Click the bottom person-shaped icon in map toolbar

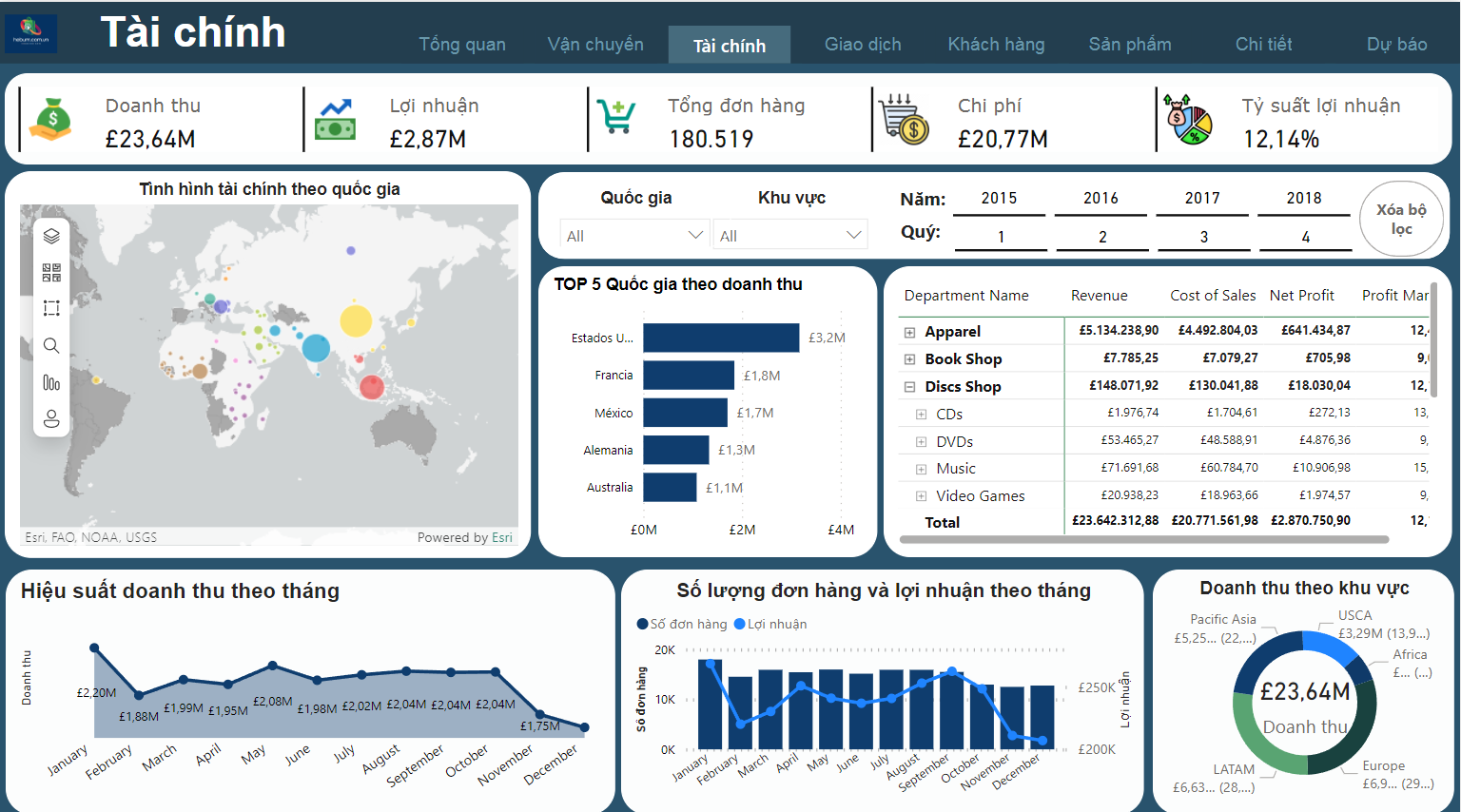51,418
